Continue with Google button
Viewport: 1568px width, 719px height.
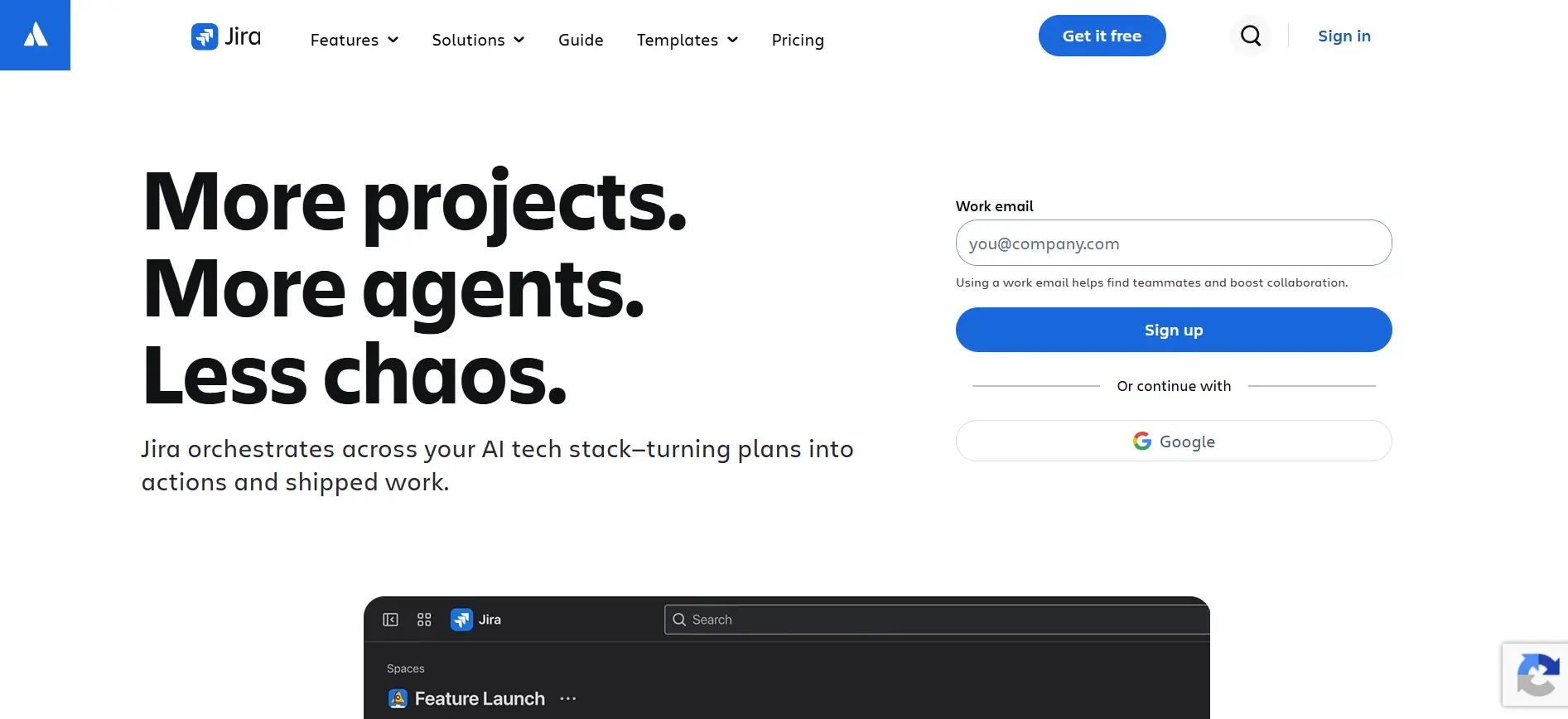1174,441
